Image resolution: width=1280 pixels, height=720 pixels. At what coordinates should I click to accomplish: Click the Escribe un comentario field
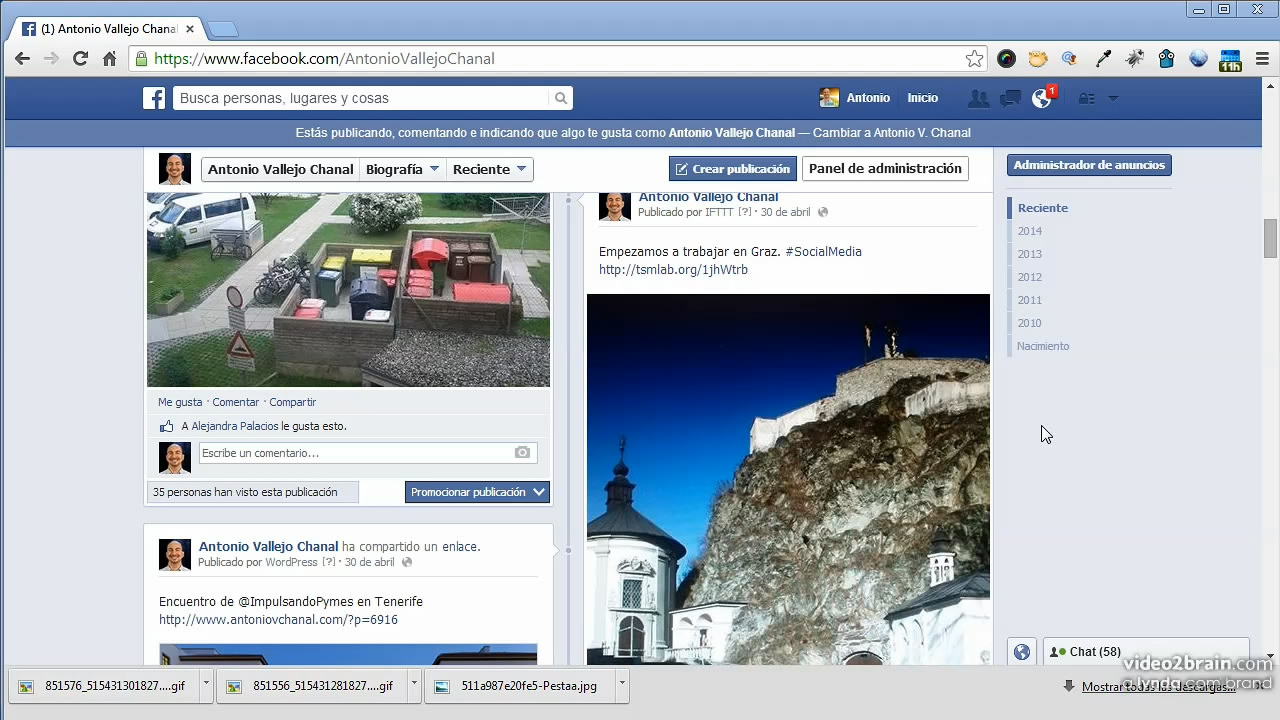click(x=368, y=453)
